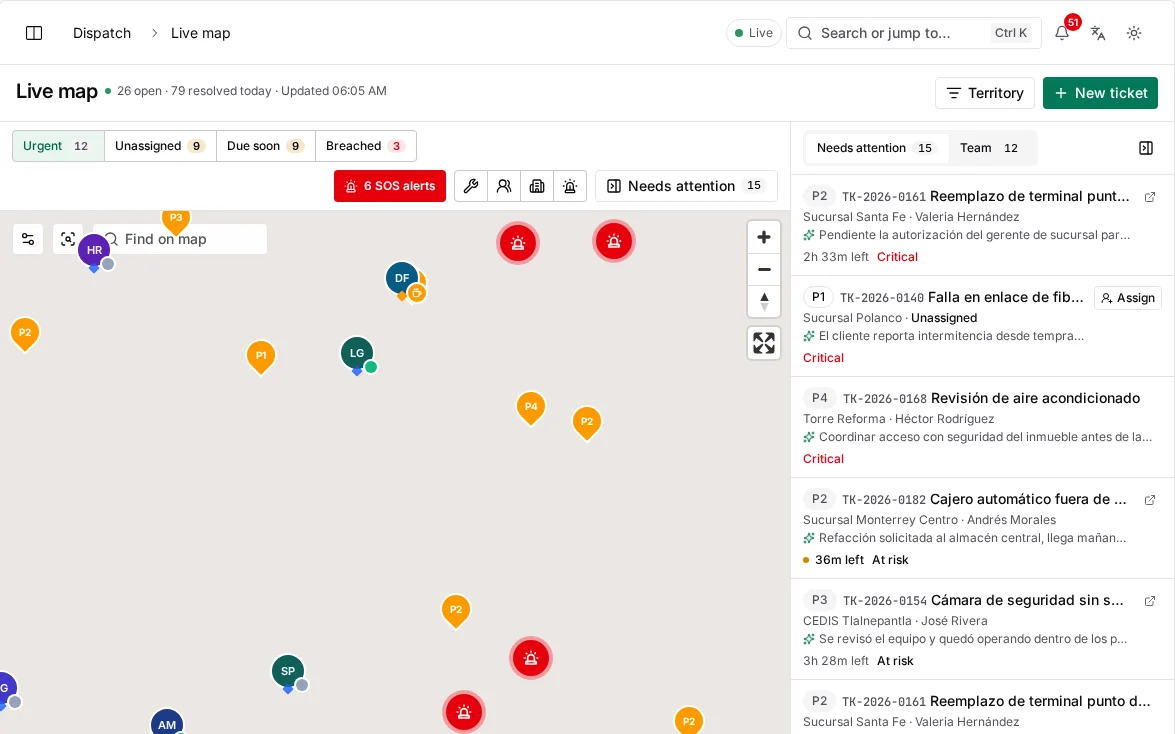1175x734 pixels.
Task: Select the LG technician marker on map
Action: pos(357,353)
